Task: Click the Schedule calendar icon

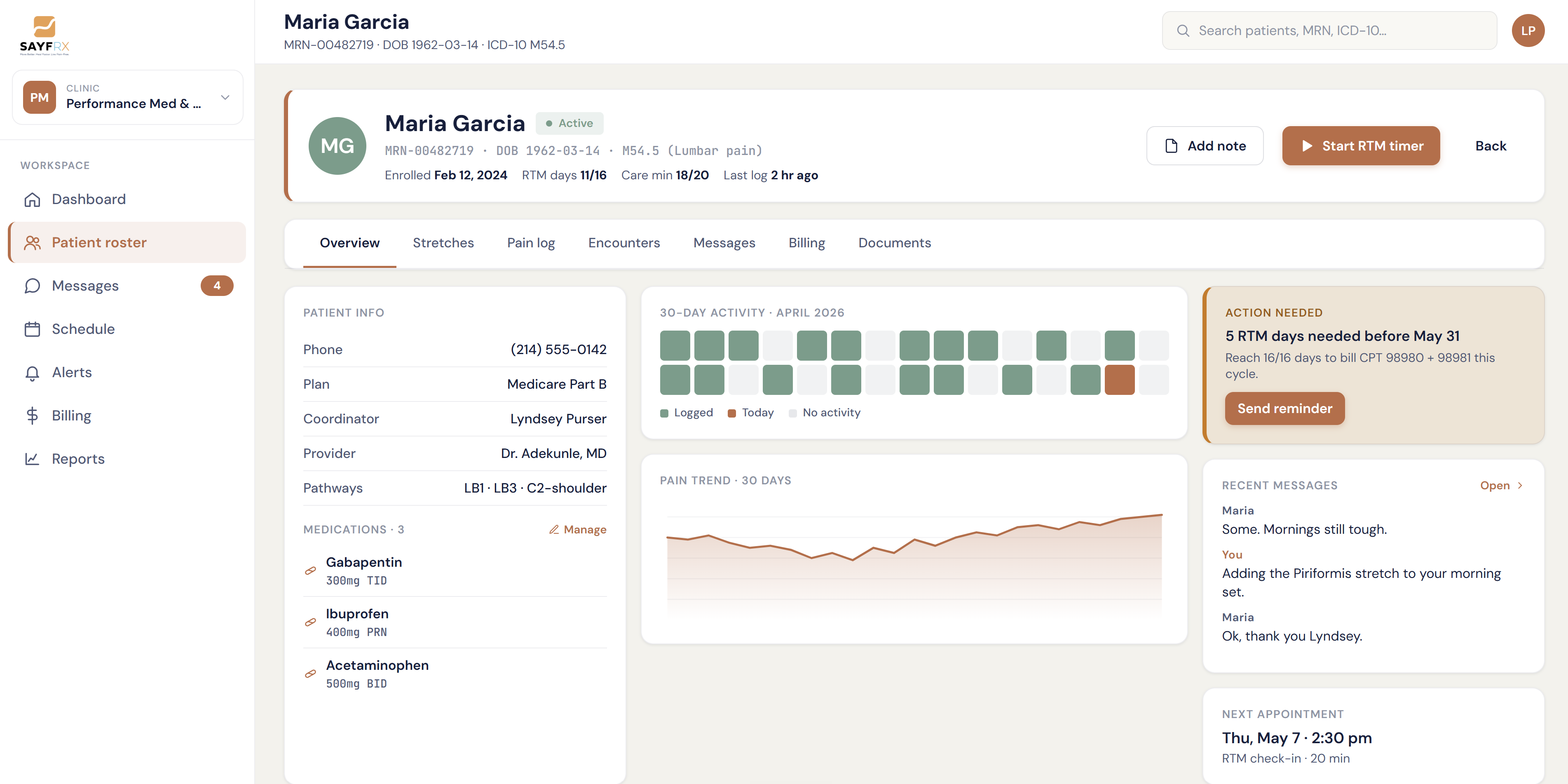Action: (32, 329)
